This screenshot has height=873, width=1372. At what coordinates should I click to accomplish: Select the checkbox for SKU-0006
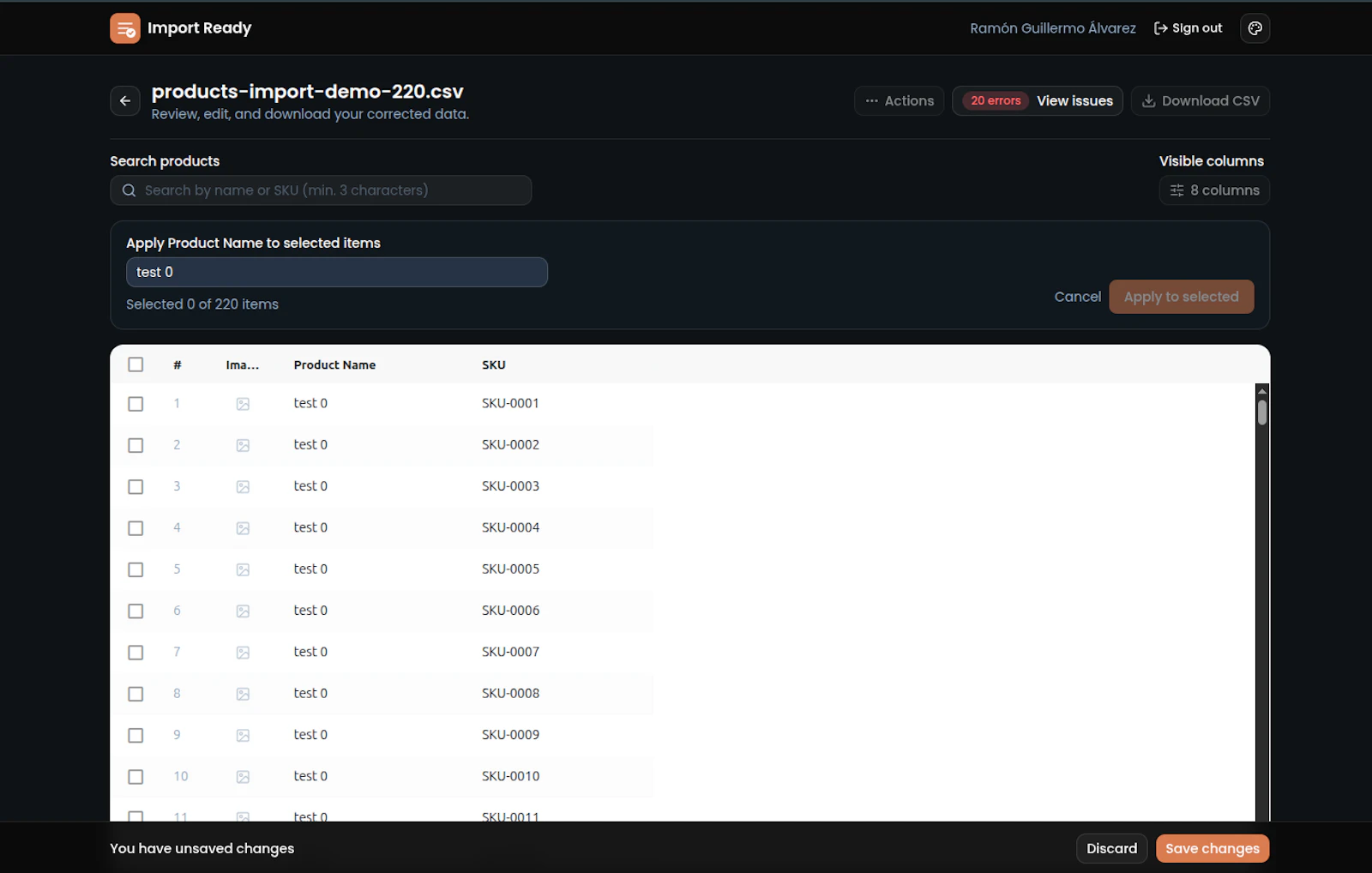click(x=135, y=611)
